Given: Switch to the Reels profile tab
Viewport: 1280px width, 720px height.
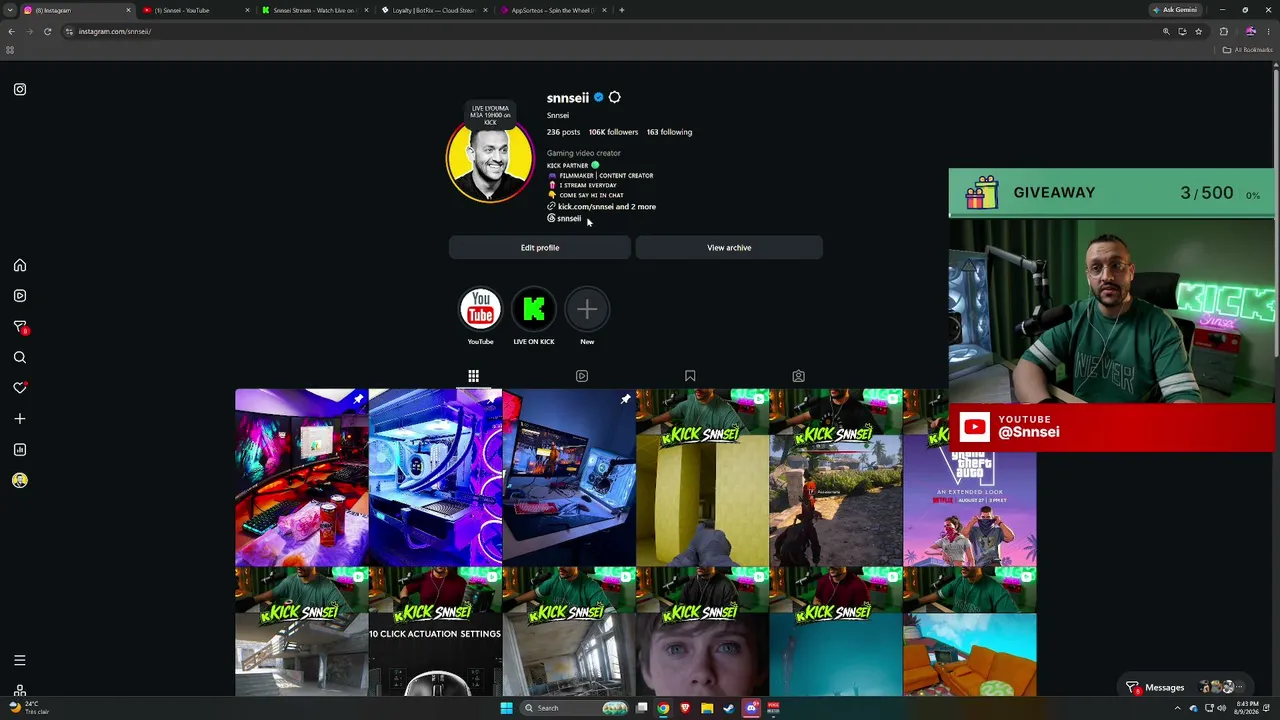Looking at the screenshot, I should pos(582,376).
